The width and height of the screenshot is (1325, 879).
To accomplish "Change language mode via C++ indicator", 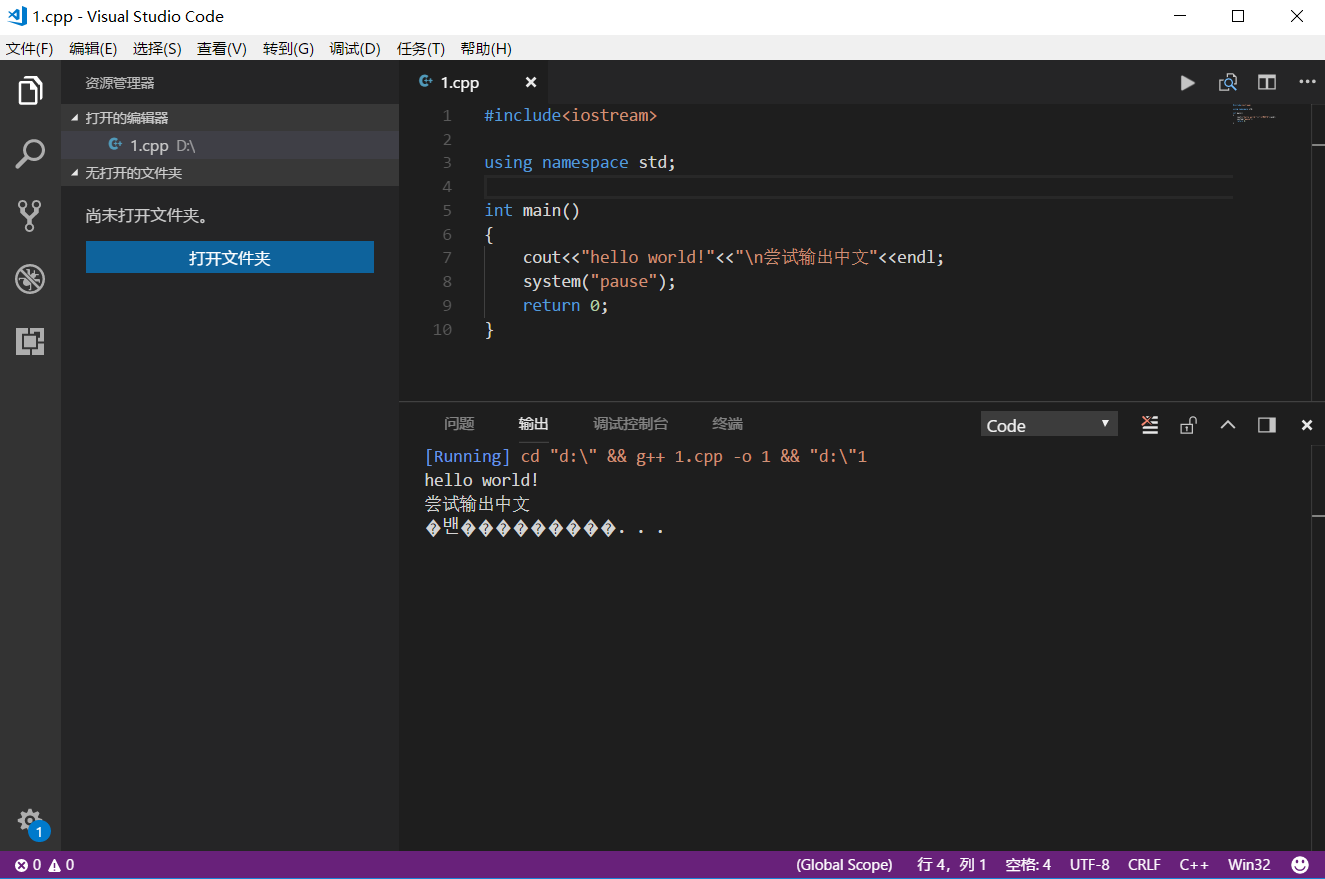I will coord(1194,864).
